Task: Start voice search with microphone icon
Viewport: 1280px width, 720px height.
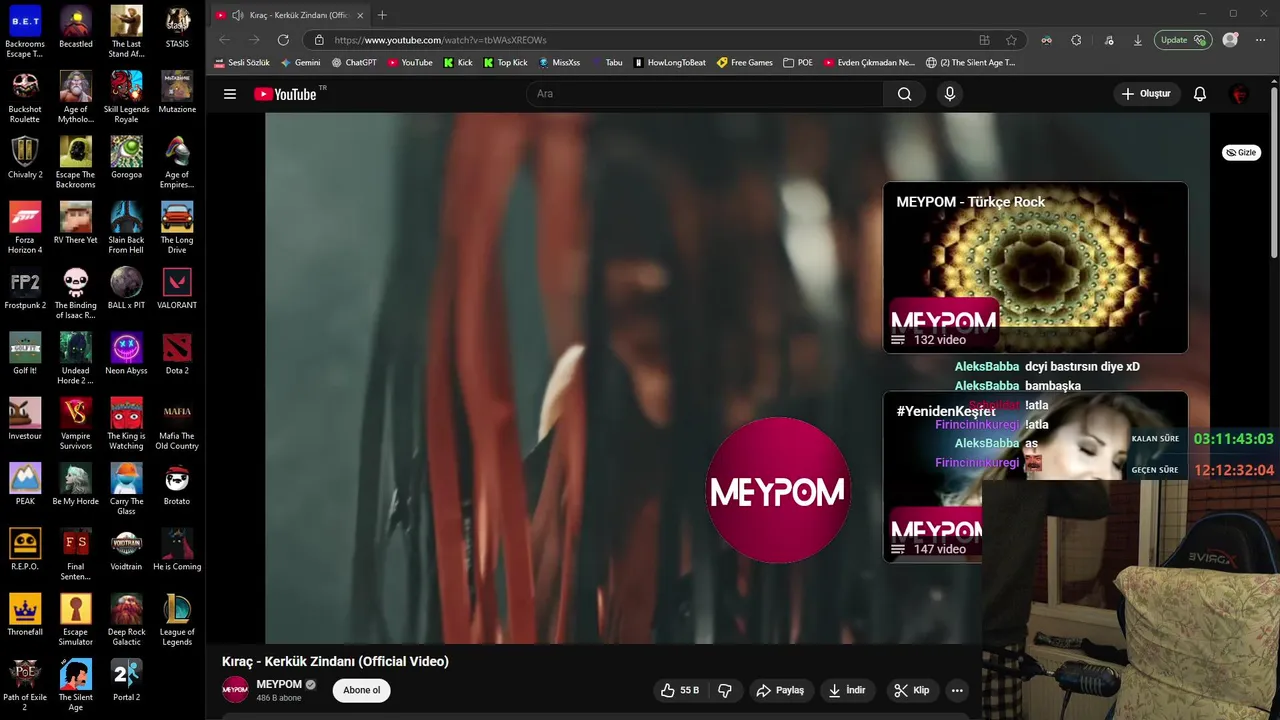Action: click(x=949, y=94)
